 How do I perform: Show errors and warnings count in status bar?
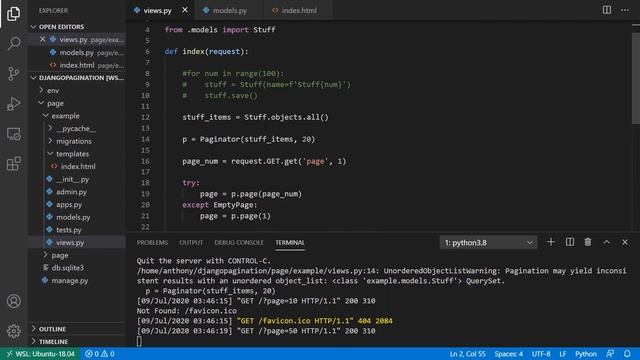tap(100, 354)
